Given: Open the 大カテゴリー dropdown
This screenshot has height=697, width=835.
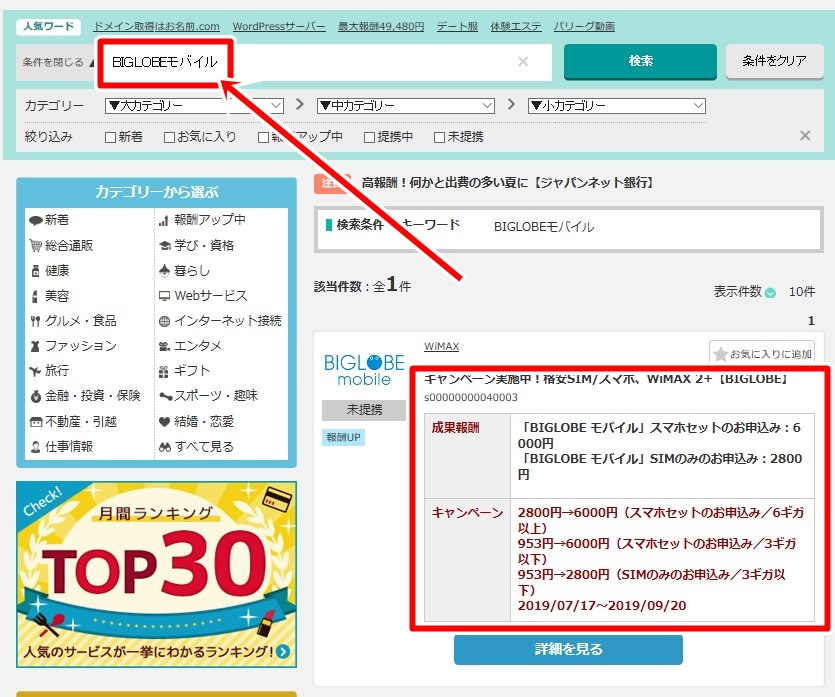Looking at the screenshot, I should (x=194, y=105).
